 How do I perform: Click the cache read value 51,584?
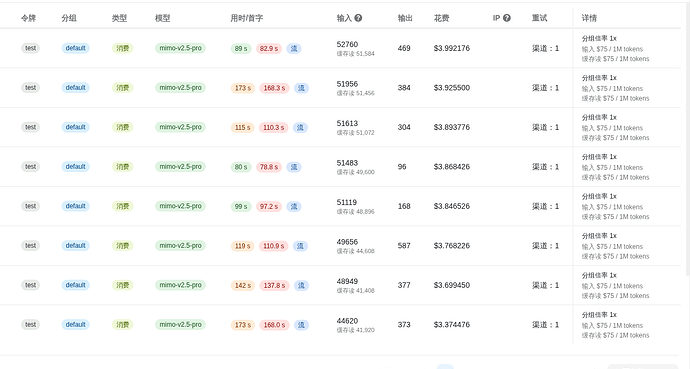[365, 54]
